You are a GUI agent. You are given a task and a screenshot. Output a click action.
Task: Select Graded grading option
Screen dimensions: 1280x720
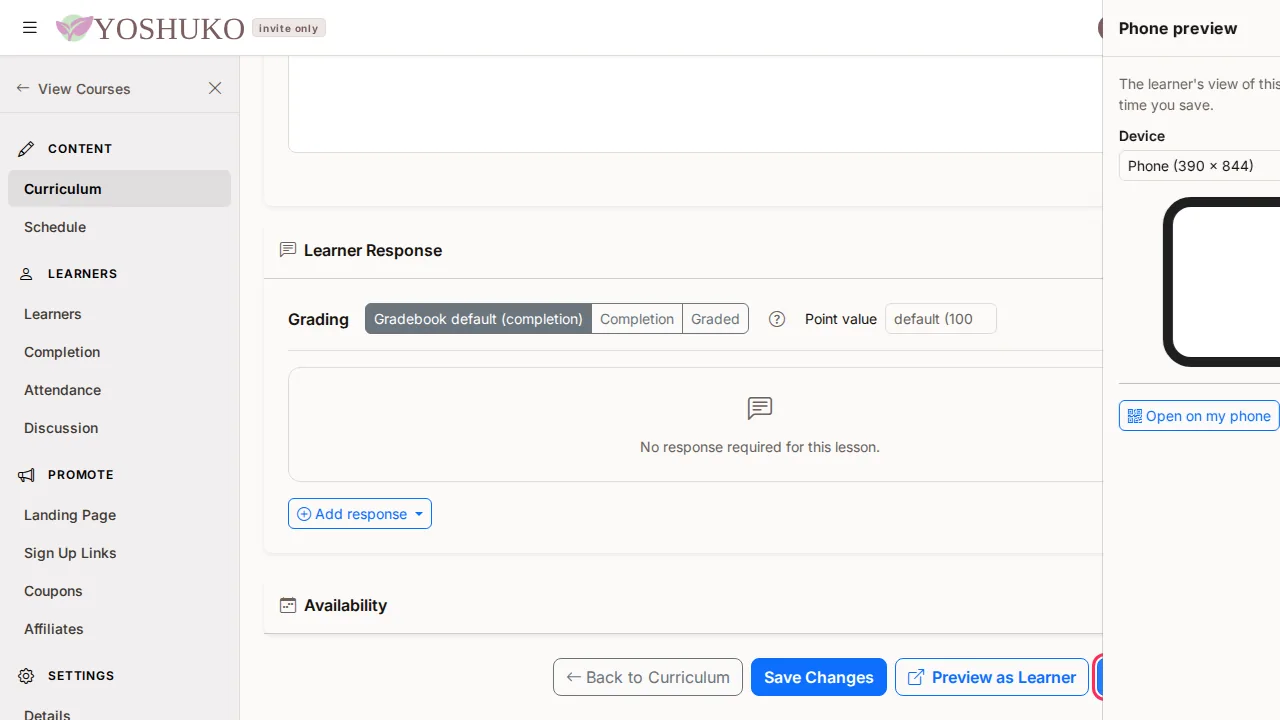(715, 319)
